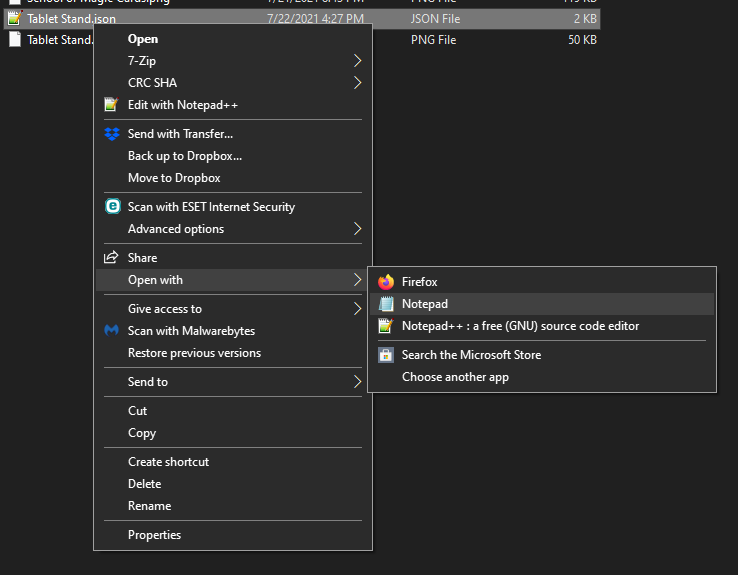
Task: Select Properties from the context menu
Action: point(154,535)
